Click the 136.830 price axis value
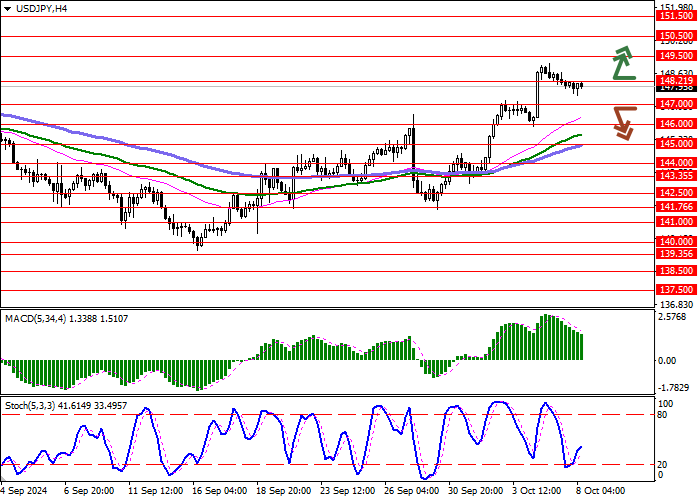 676,304
